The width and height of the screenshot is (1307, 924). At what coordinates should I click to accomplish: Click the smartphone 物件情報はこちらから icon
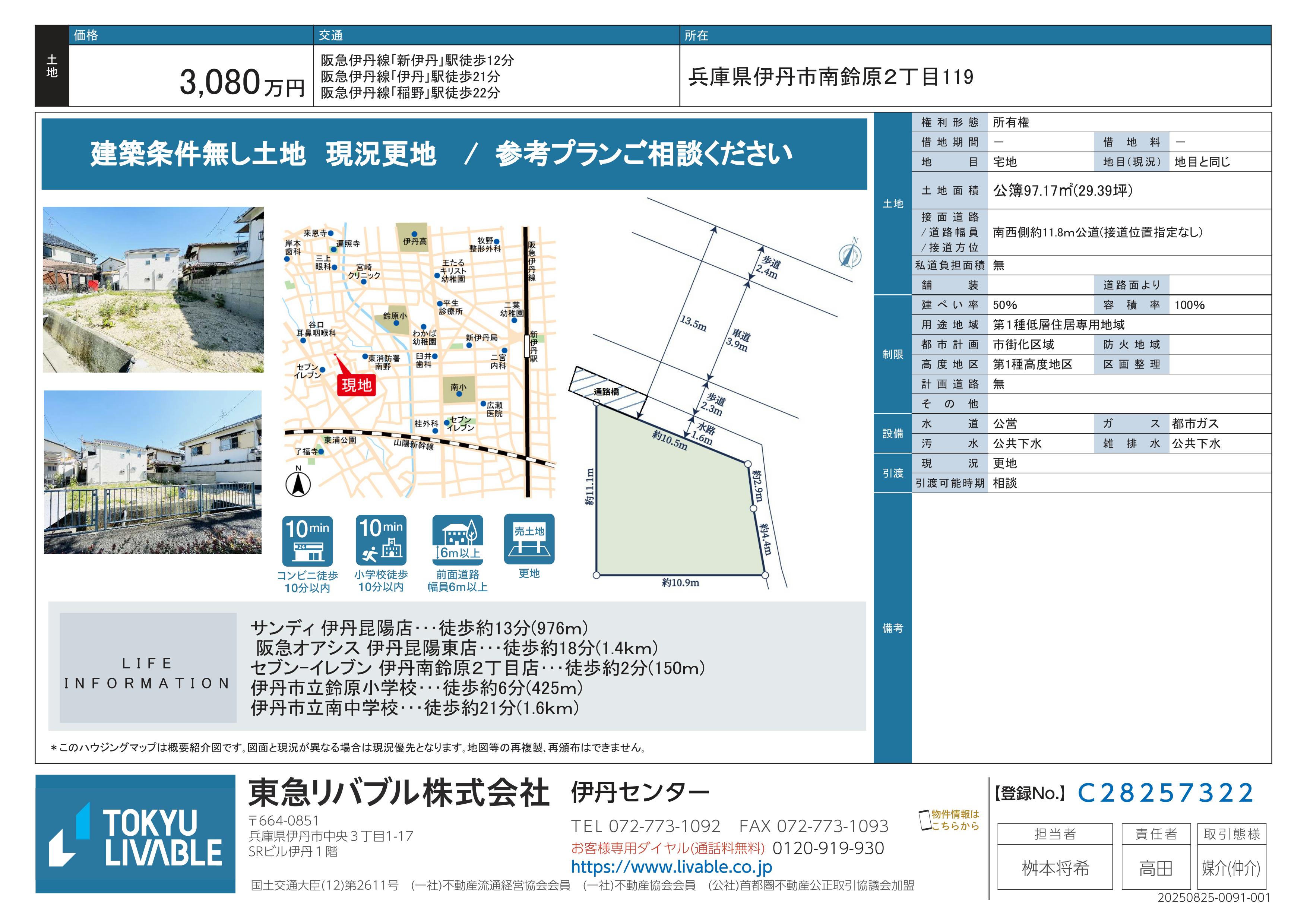tap(925, 820)
